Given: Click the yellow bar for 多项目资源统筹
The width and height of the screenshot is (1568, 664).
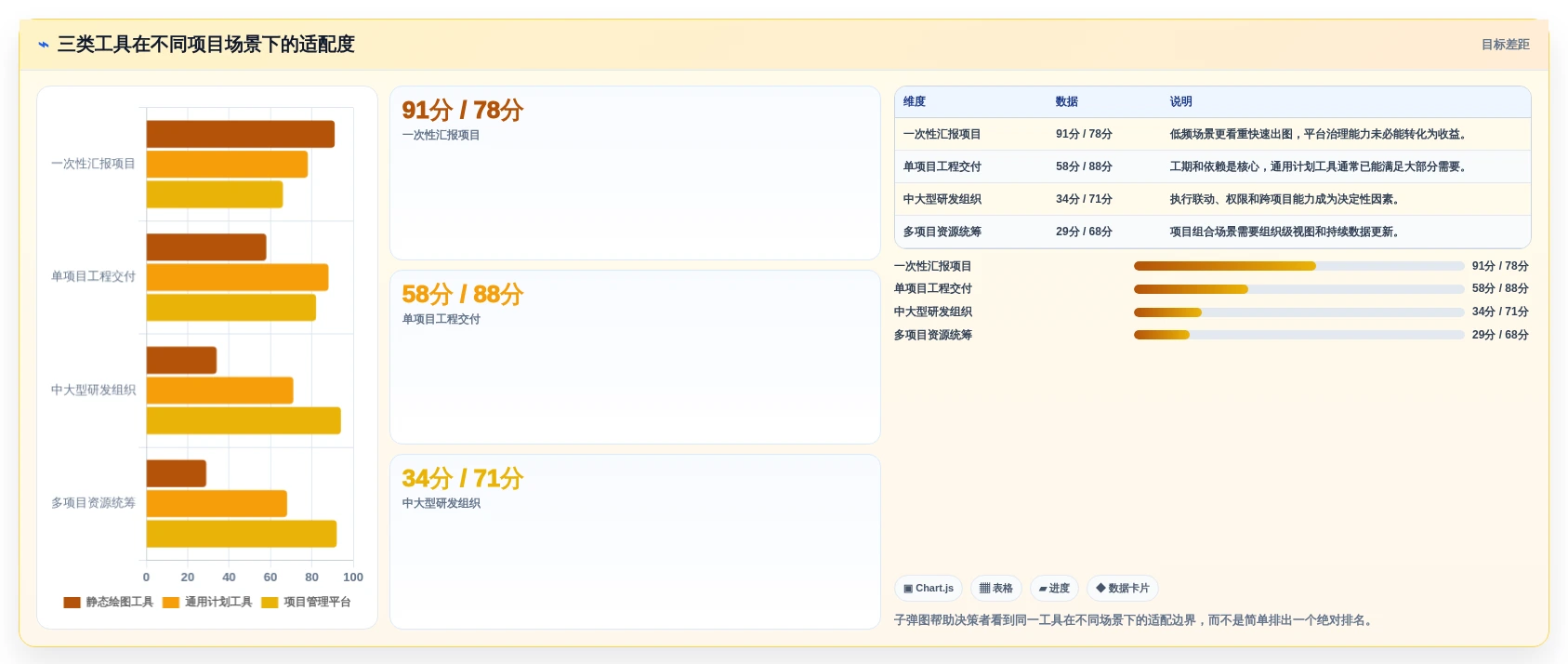Looking at the screenshot, I should click(x=242, y=534).
